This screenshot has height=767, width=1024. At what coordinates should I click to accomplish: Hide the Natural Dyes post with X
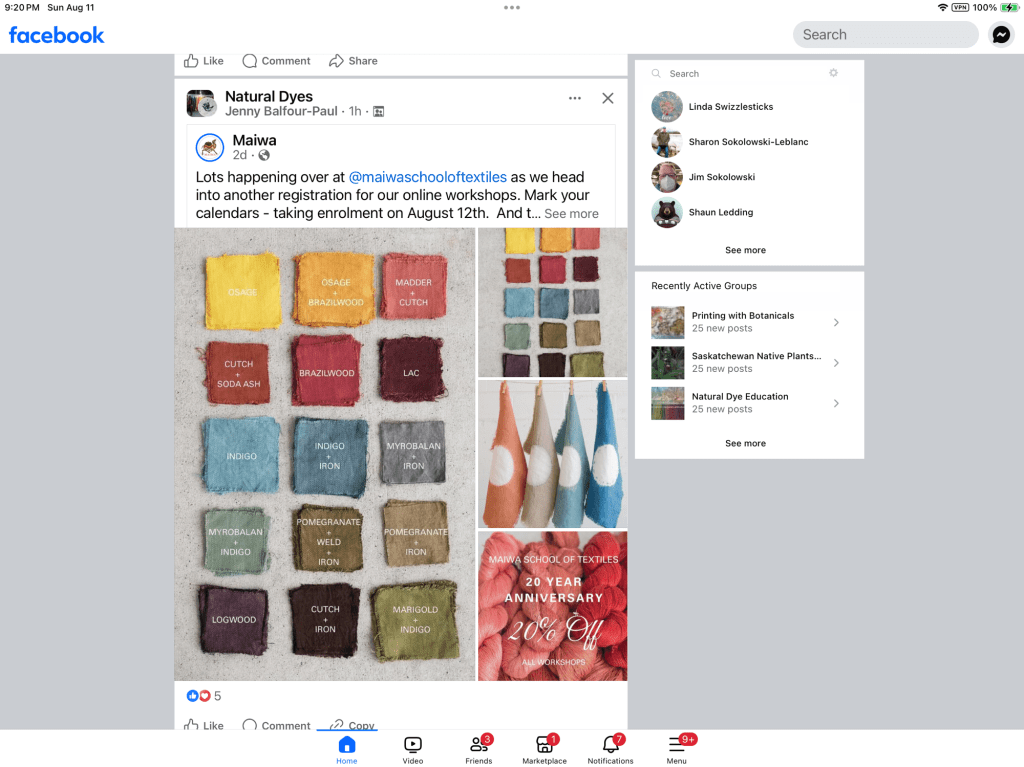point(607,98)
